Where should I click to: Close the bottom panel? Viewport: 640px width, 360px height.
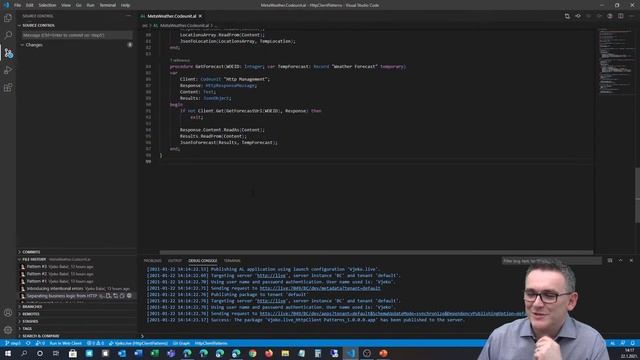pos(631,260)
